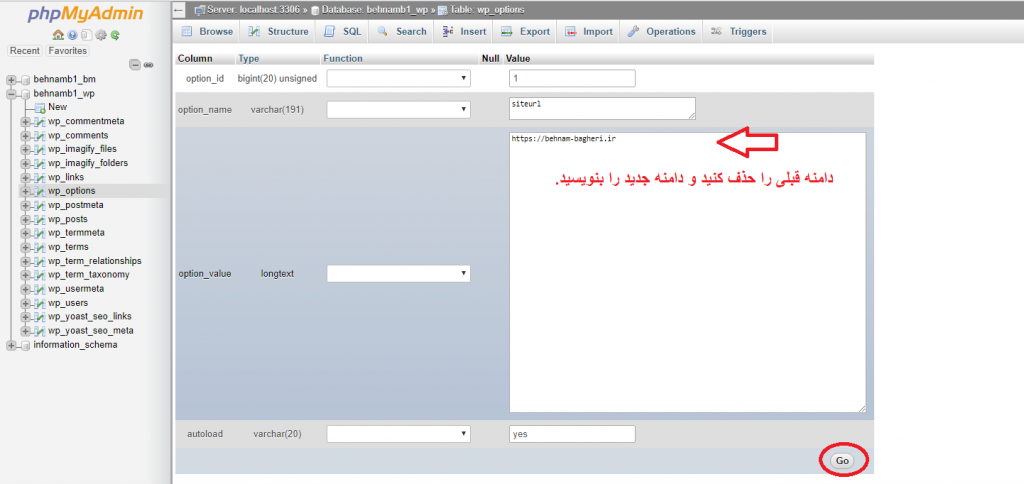
Task: Open the Import tab
Action: [x=588, y=31]
